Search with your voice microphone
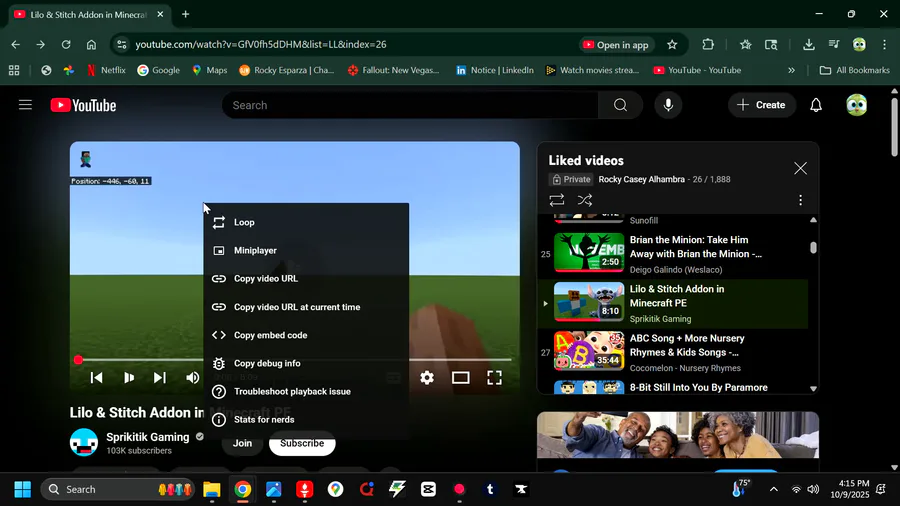 668,105
